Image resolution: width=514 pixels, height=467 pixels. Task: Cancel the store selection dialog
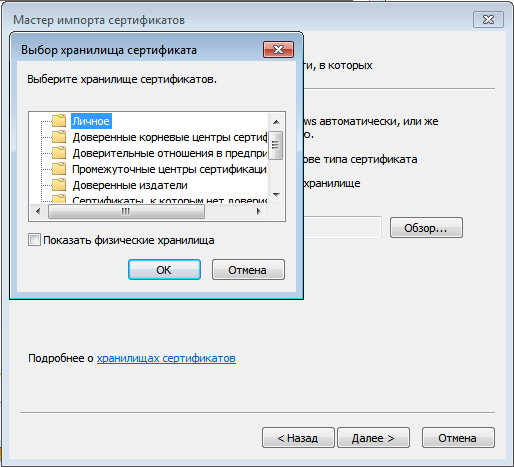tap(248, 269)
